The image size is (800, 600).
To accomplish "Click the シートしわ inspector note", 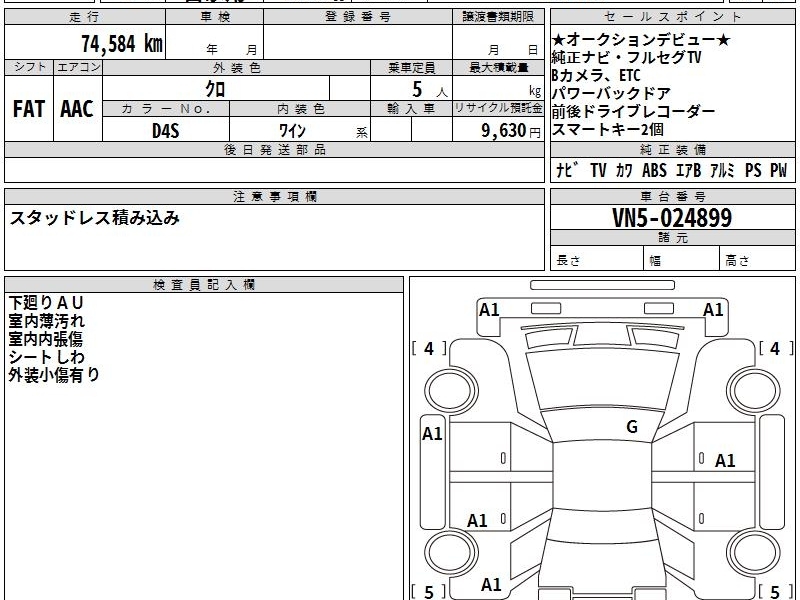I will point(46,357).
